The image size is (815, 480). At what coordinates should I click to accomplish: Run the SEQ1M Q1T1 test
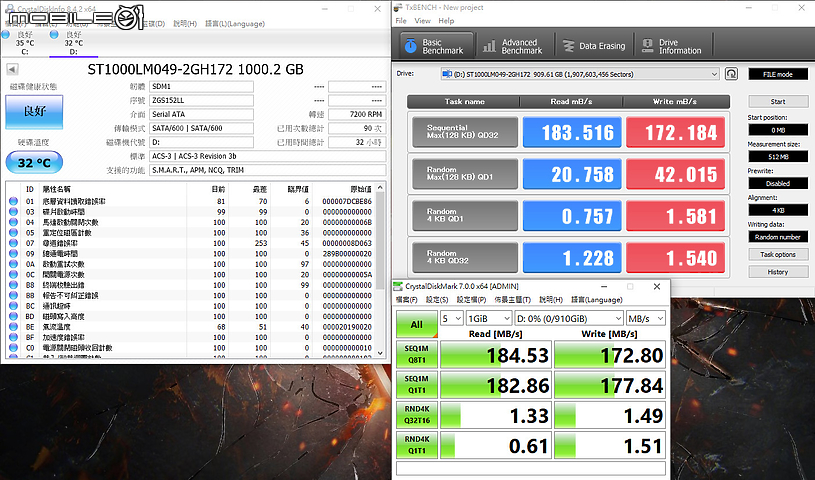pyautogui.click(x=417, y=384)
